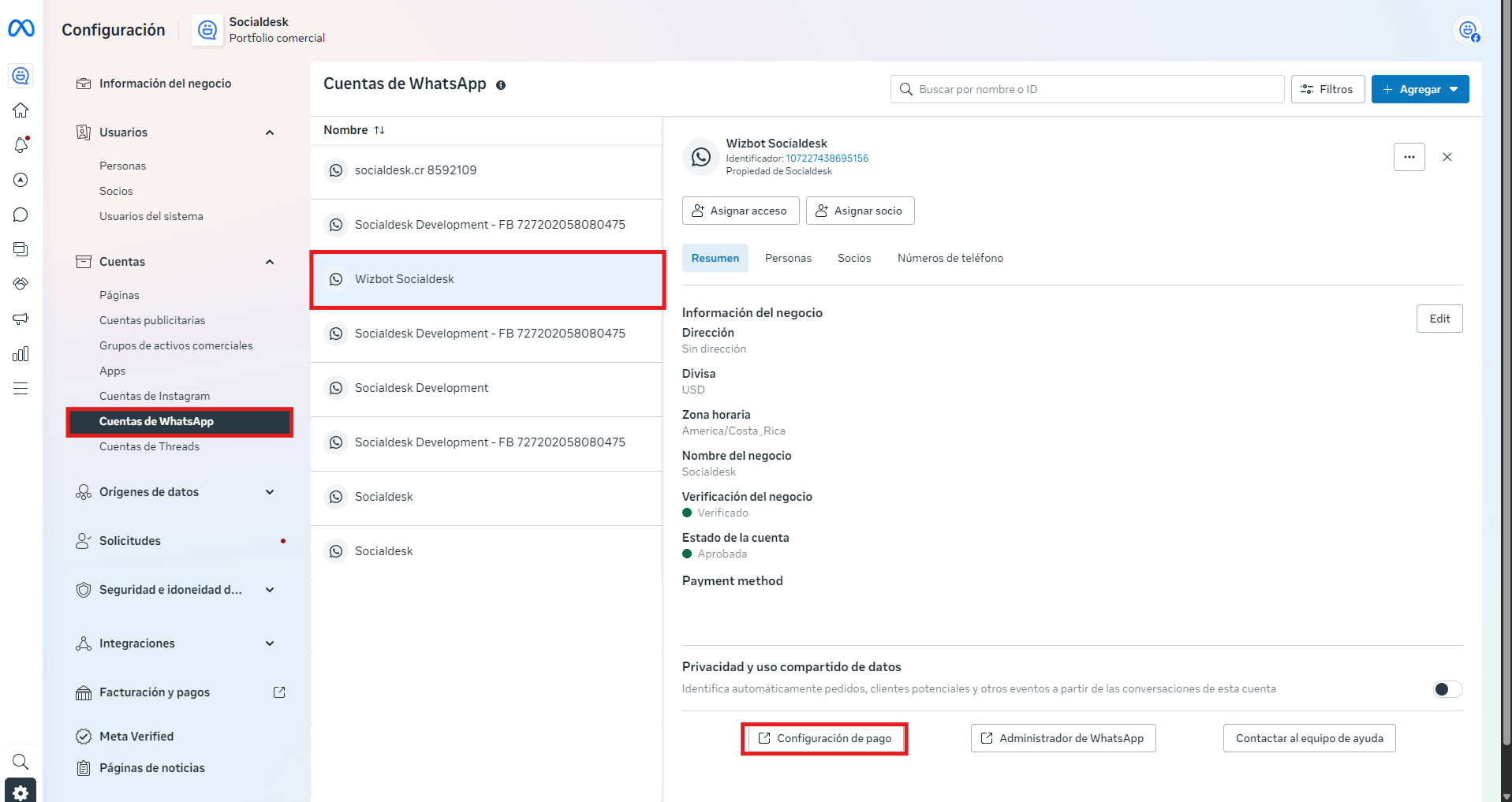Toggle Privacidad y uso compartido de datos switch
Image resolution: width=1512 pixels, height=802 pixels.
1447,689
